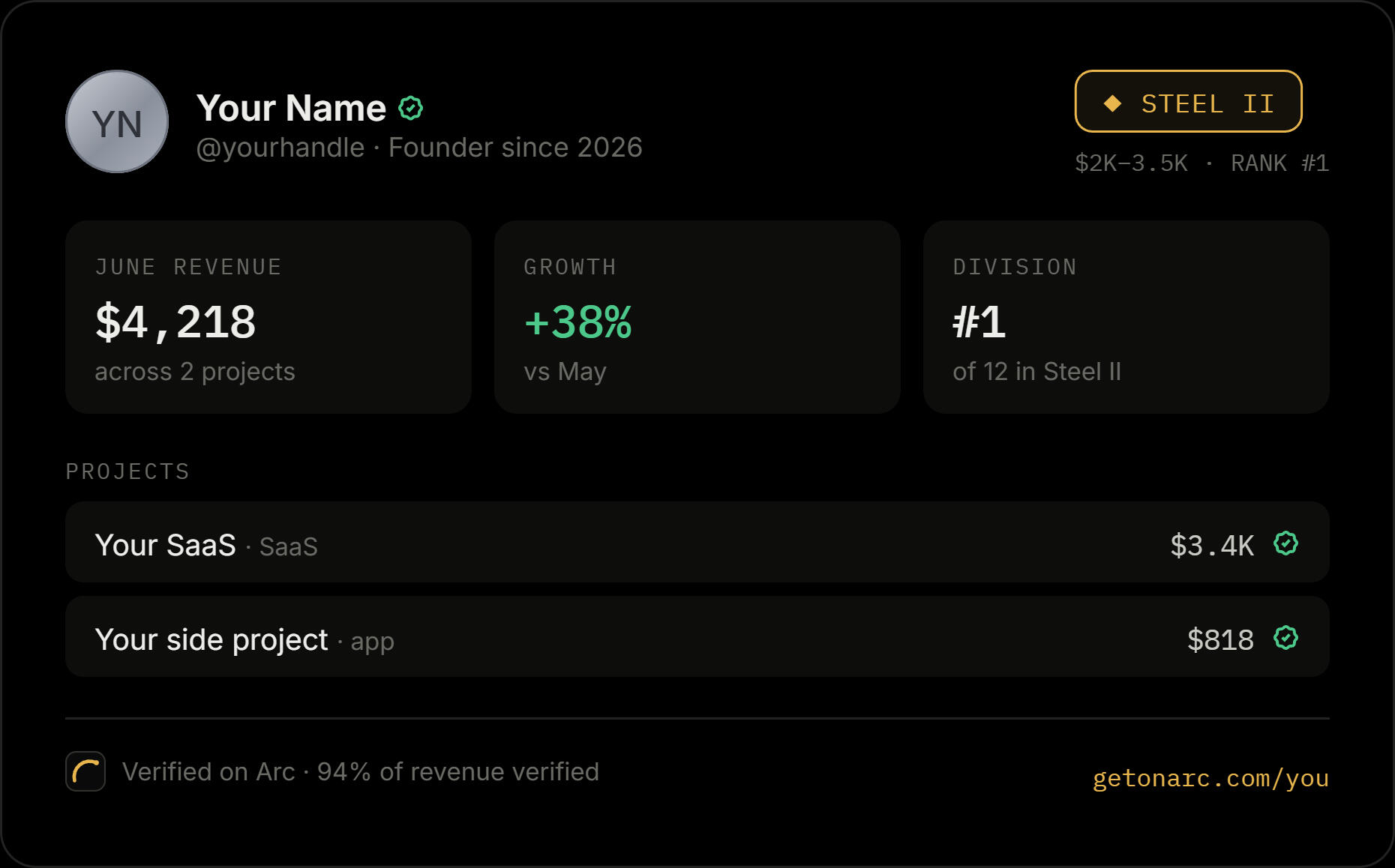The height and width of the screenshot is (868, 1395).
Task: Click the Your Name profile heading
Action: coord(291,108)
